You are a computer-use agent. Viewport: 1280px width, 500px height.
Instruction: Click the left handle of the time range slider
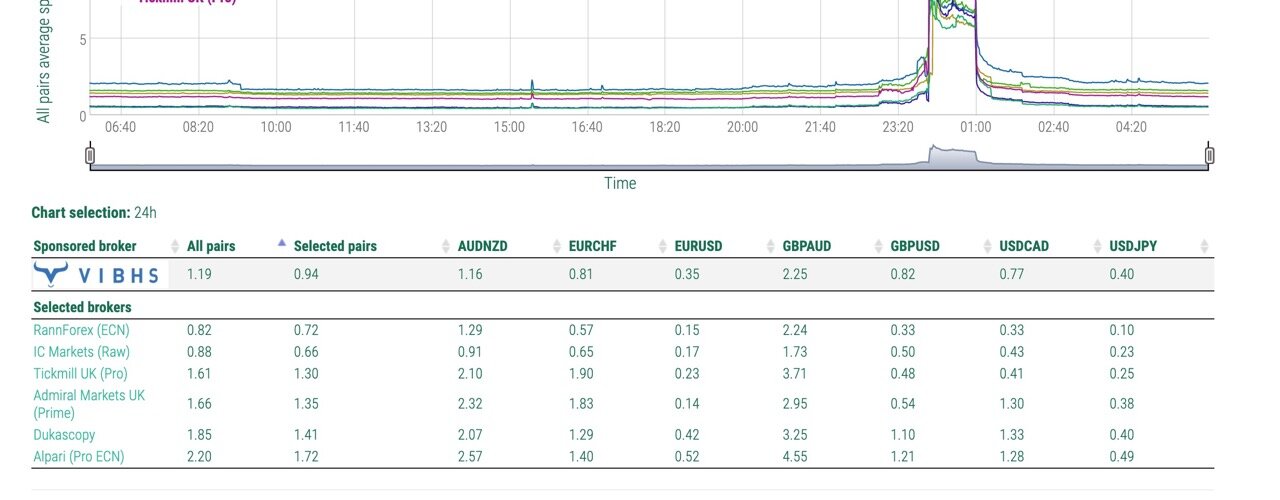(90, 155)
